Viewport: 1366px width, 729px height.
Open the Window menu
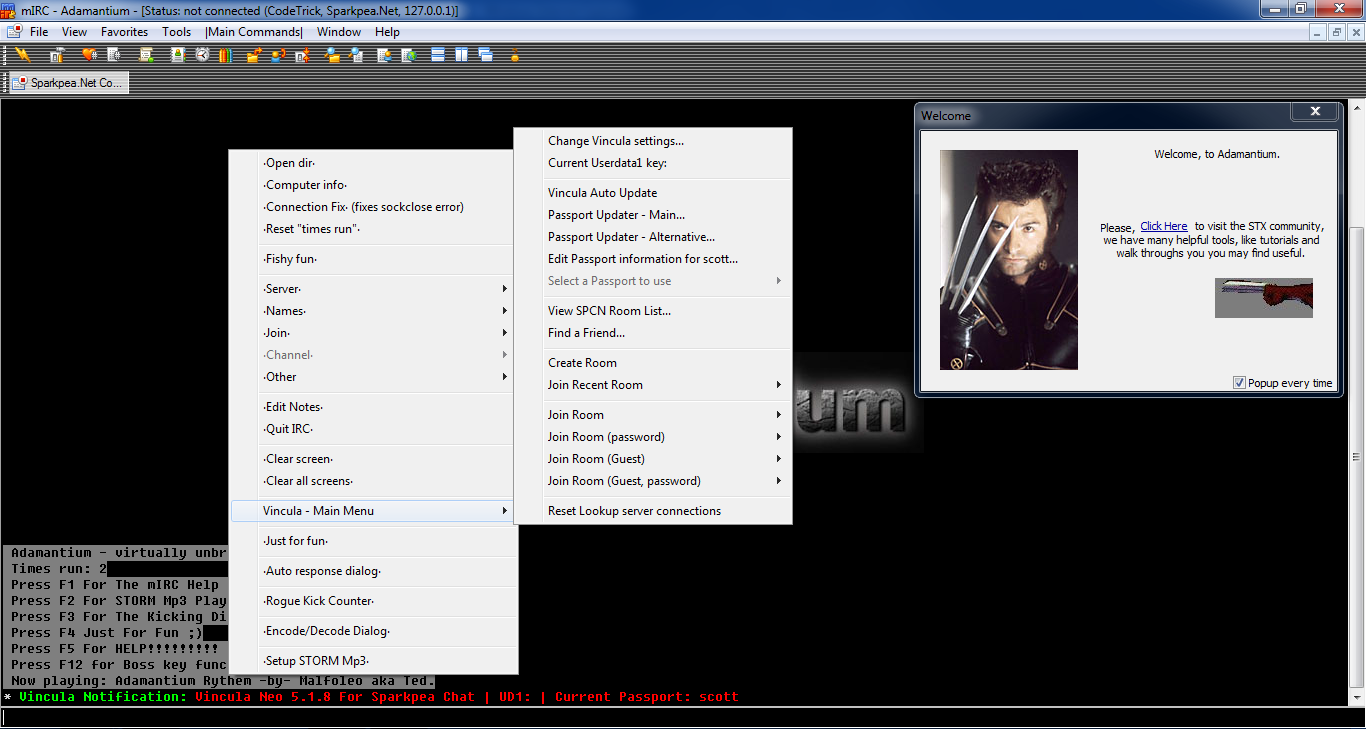click(x=339, y=32)
